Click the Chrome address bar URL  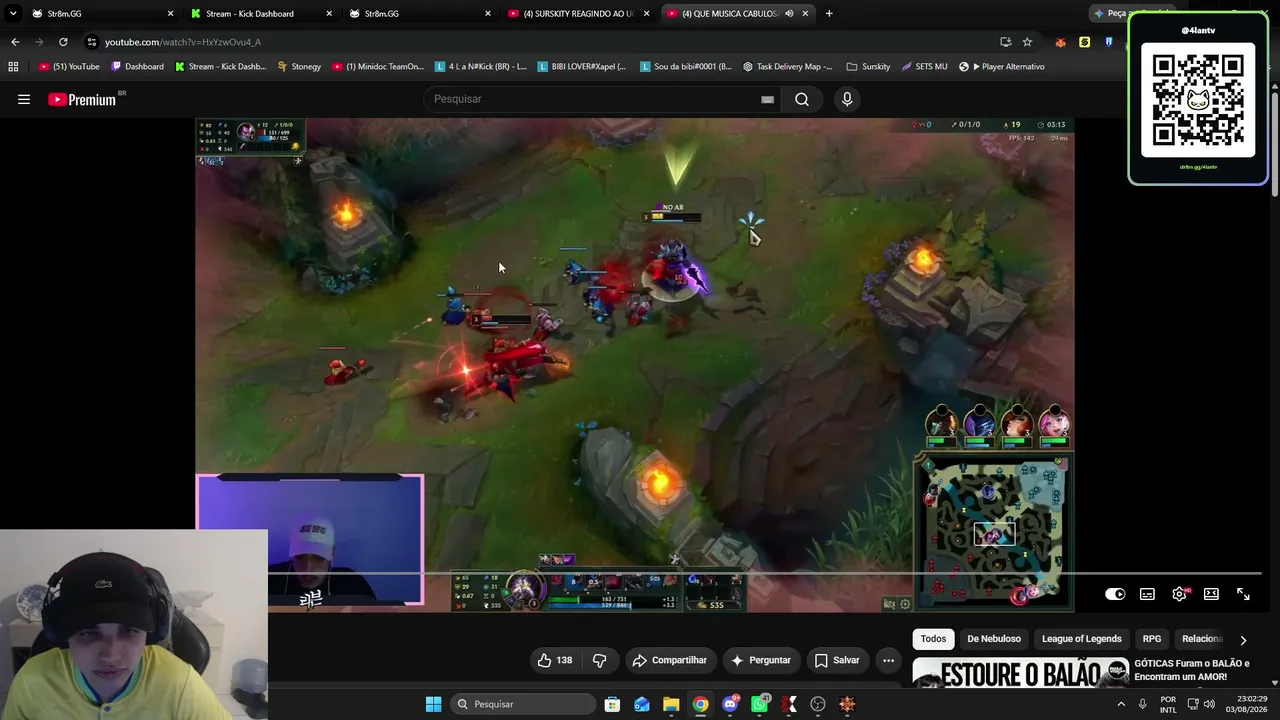[183, 42]
